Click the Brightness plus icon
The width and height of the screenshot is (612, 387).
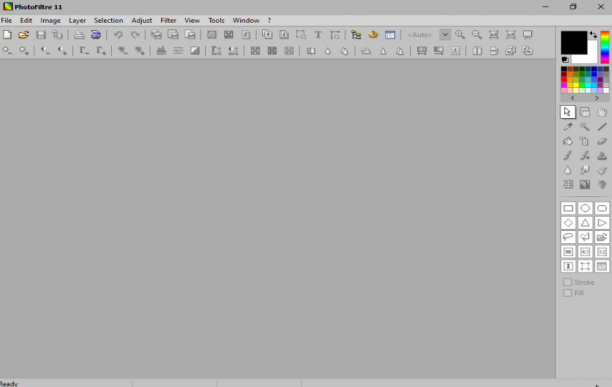[24, 51]
